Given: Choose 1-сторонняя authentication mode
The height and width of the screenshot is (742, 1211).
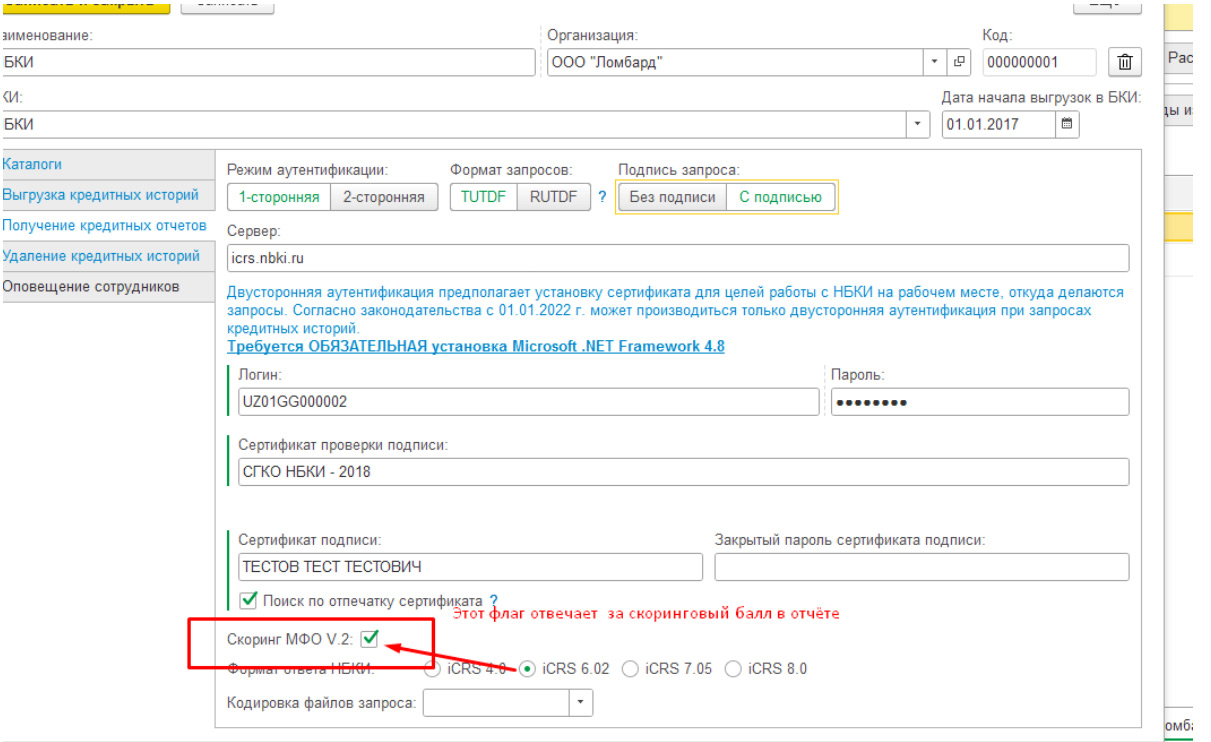Looking at the screenshot, I should 279,197.
